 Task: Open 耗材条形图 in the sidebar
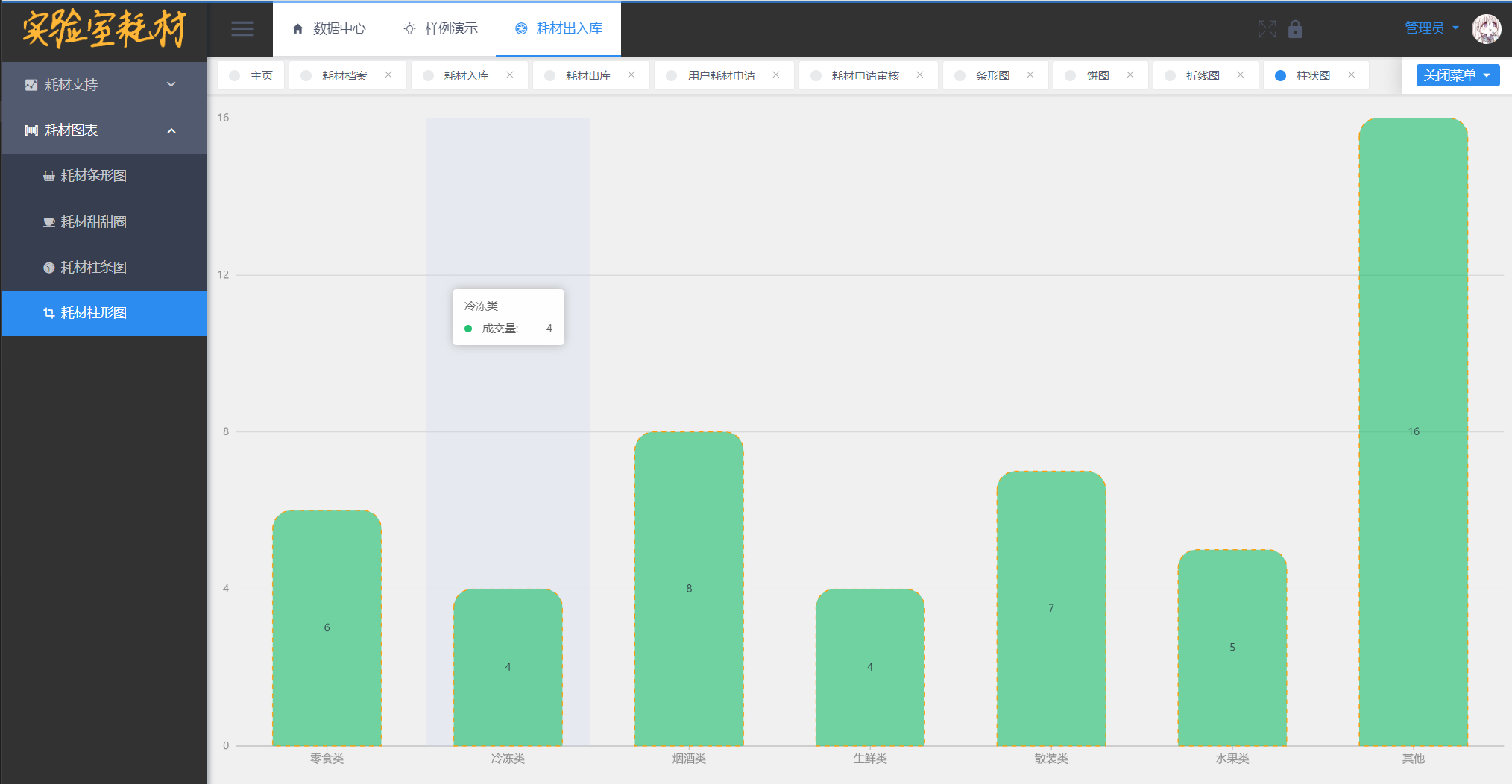[93, 176]
